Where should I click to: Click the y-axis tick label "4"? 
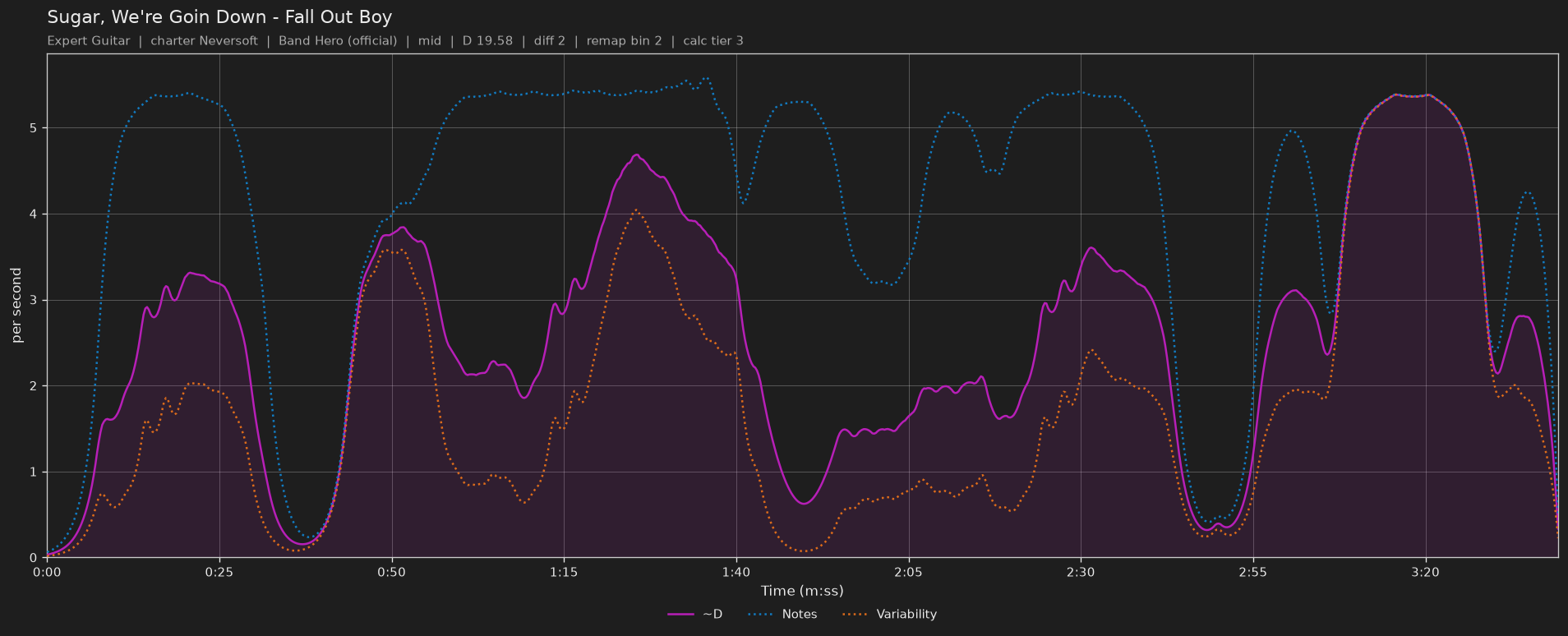tap(35, 214)
